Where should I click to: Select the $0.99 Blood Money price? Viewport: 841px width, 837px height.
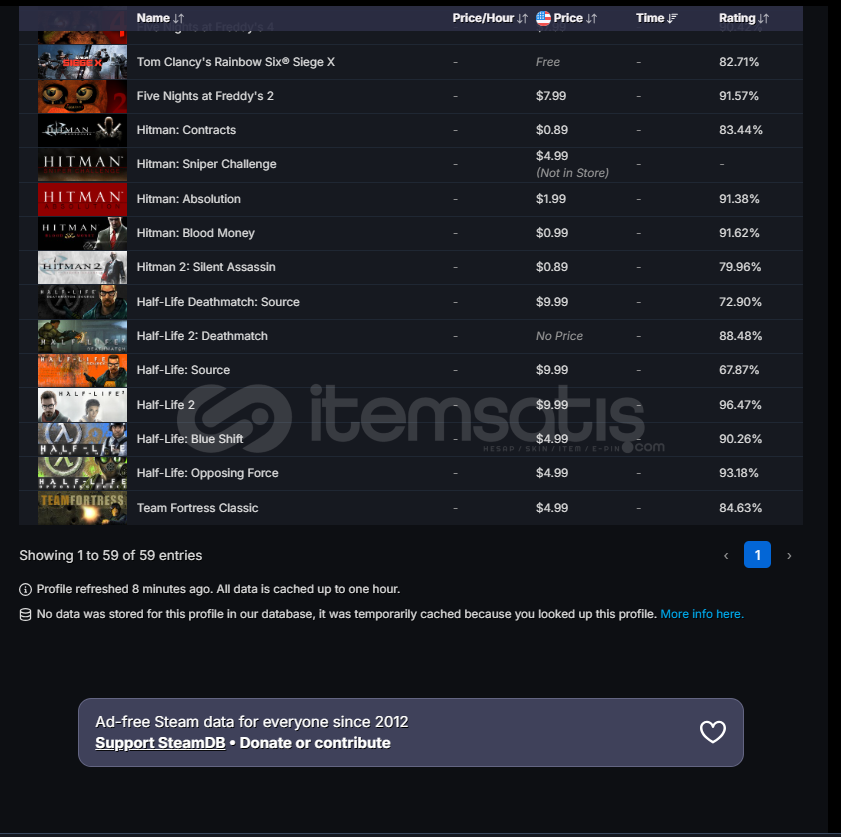click(x=552, y=233)
